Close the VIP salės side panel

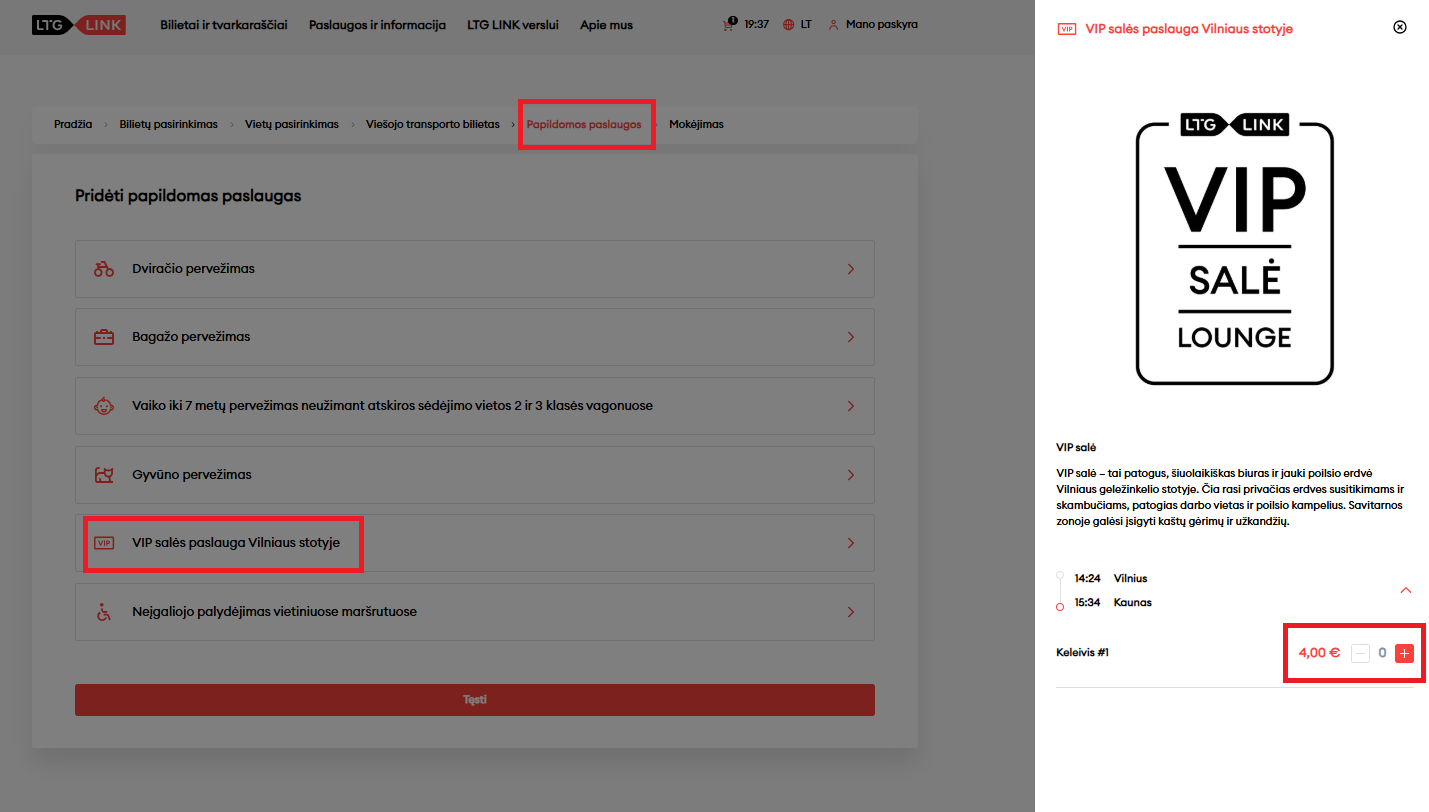1400,27
